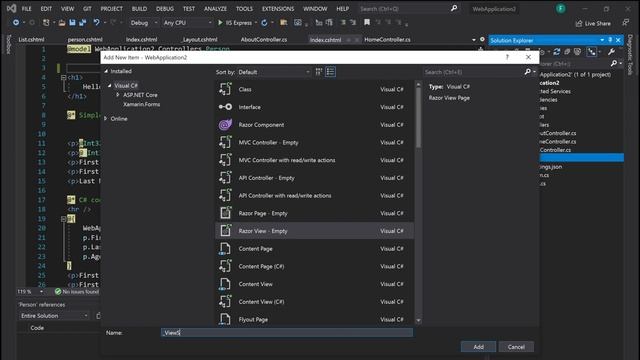Viewport: 640px width, 360px height.
Task: Start debugging with IIS Express button
Action: point(235,23)
